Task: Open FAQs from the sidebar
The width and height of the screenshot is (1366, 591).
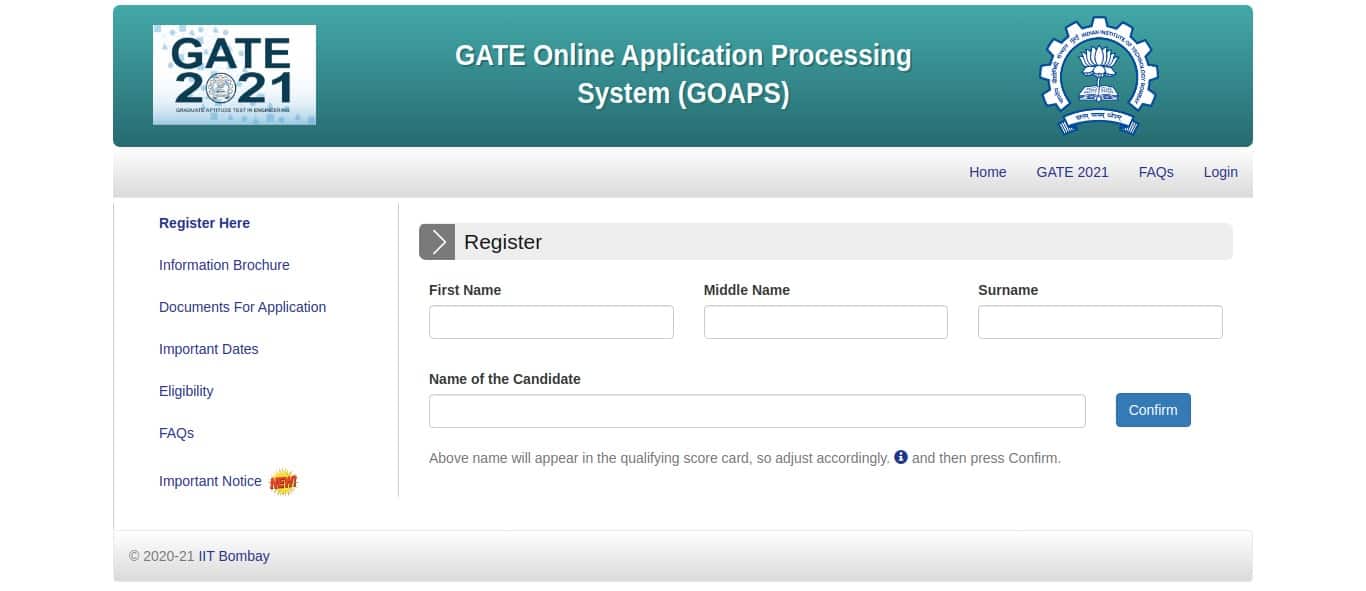Action: [x=176, y=433]
